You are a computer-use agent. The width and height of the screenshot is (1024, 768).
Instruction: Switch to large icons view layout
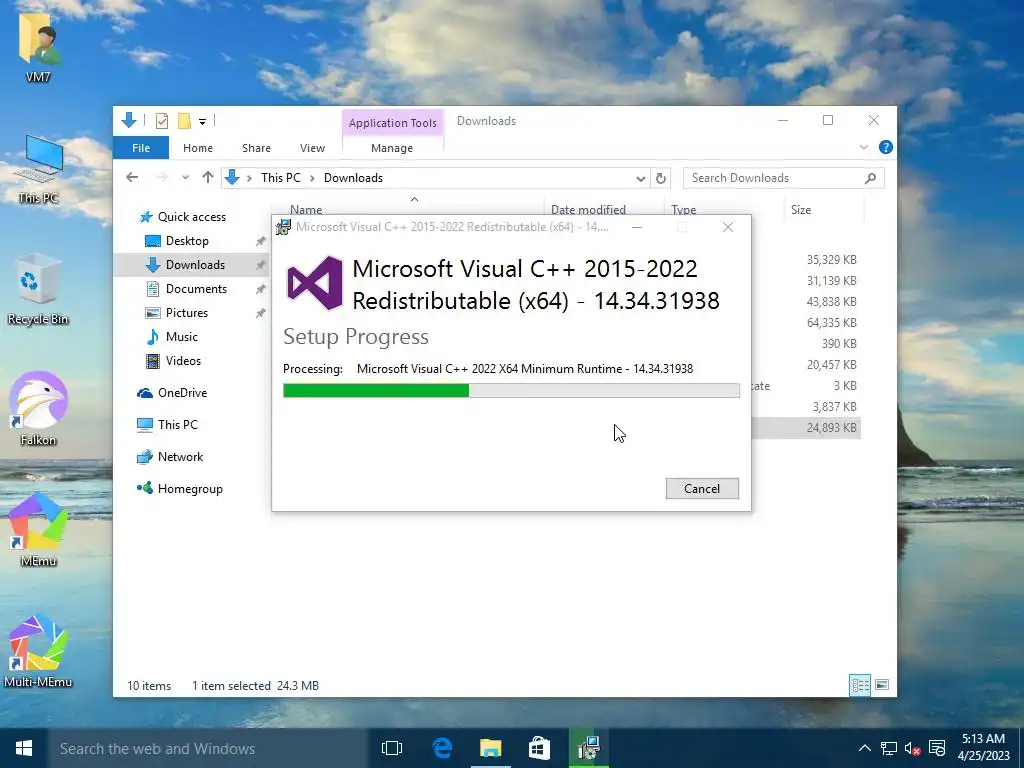click(882, 685)
